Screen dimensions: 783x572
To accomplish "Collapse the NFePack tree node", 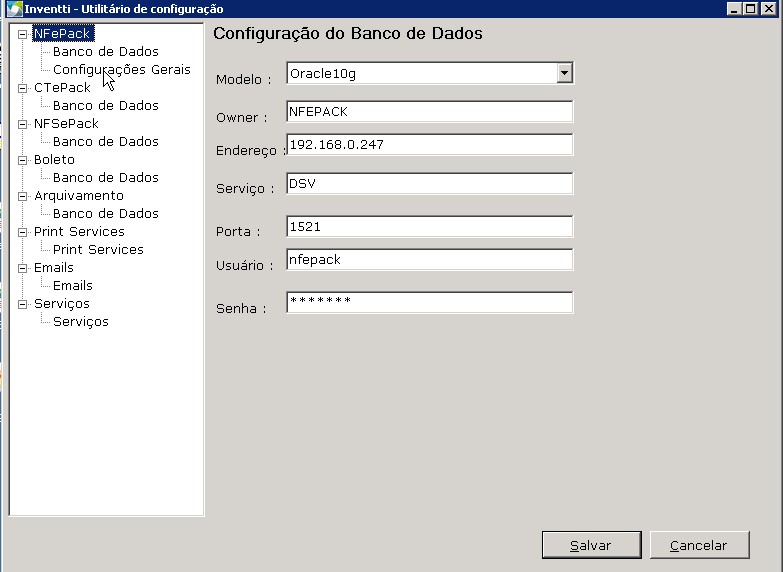I will pyautogui.click(x=23, y=34).
